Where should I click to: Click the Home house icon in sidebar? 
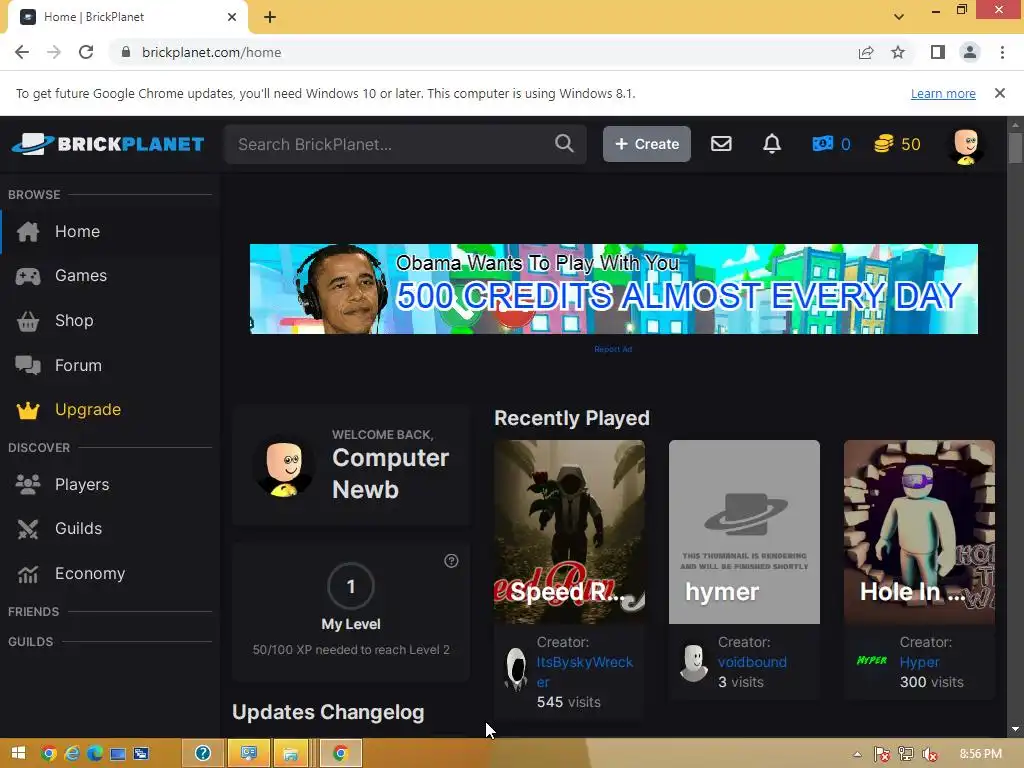(28, 231)
